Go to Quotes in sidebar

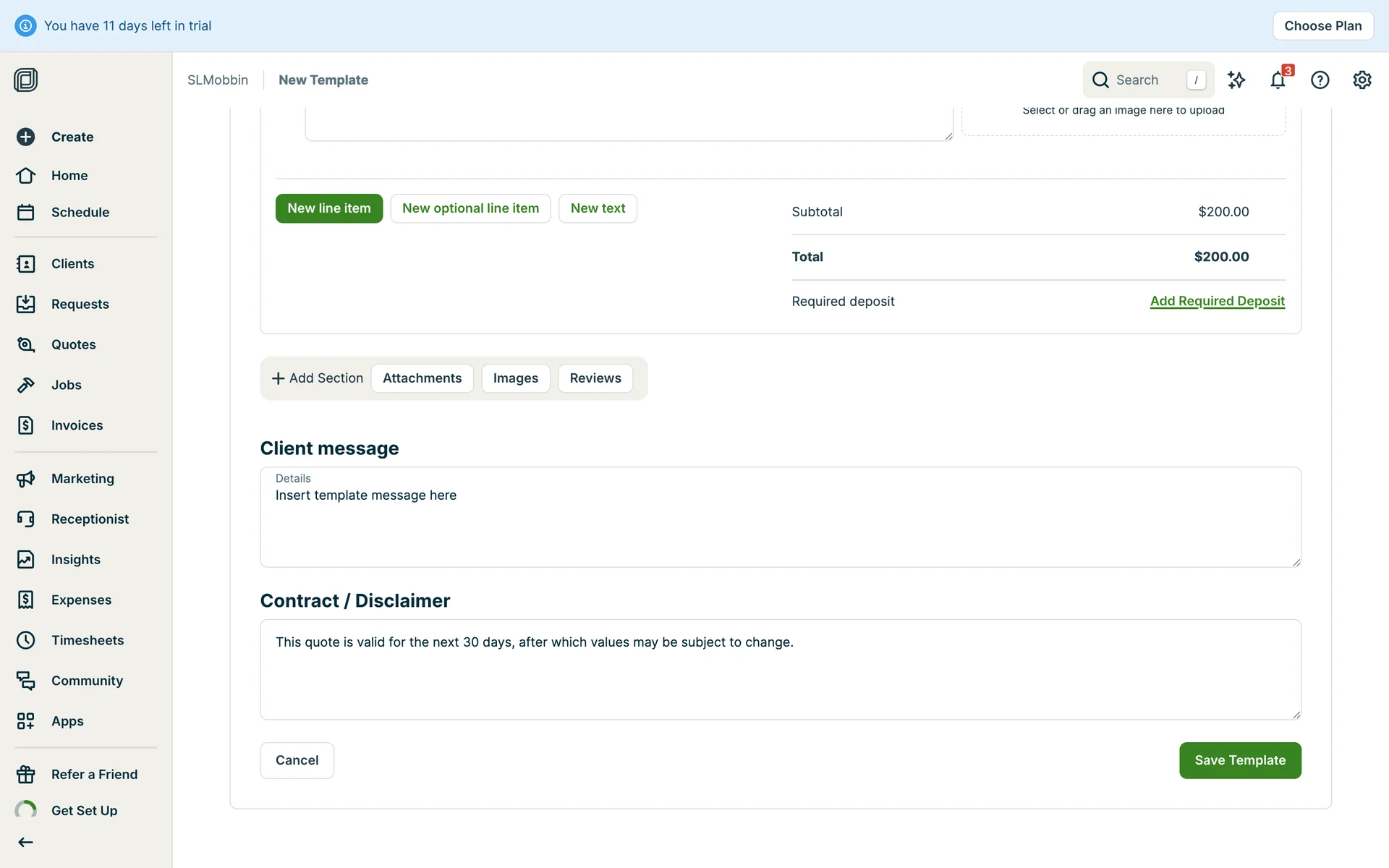[73, 344]
